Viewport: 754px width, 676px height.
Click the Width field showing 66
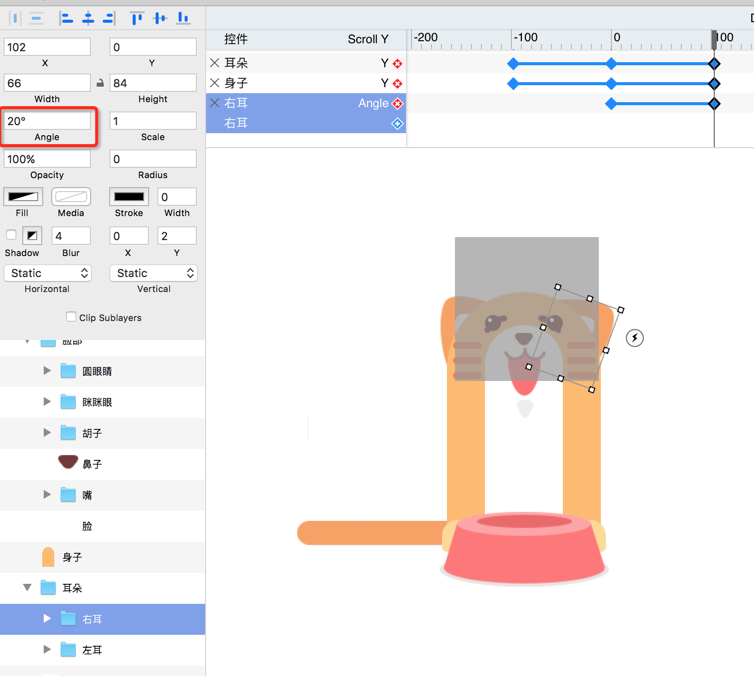(47, 83)
